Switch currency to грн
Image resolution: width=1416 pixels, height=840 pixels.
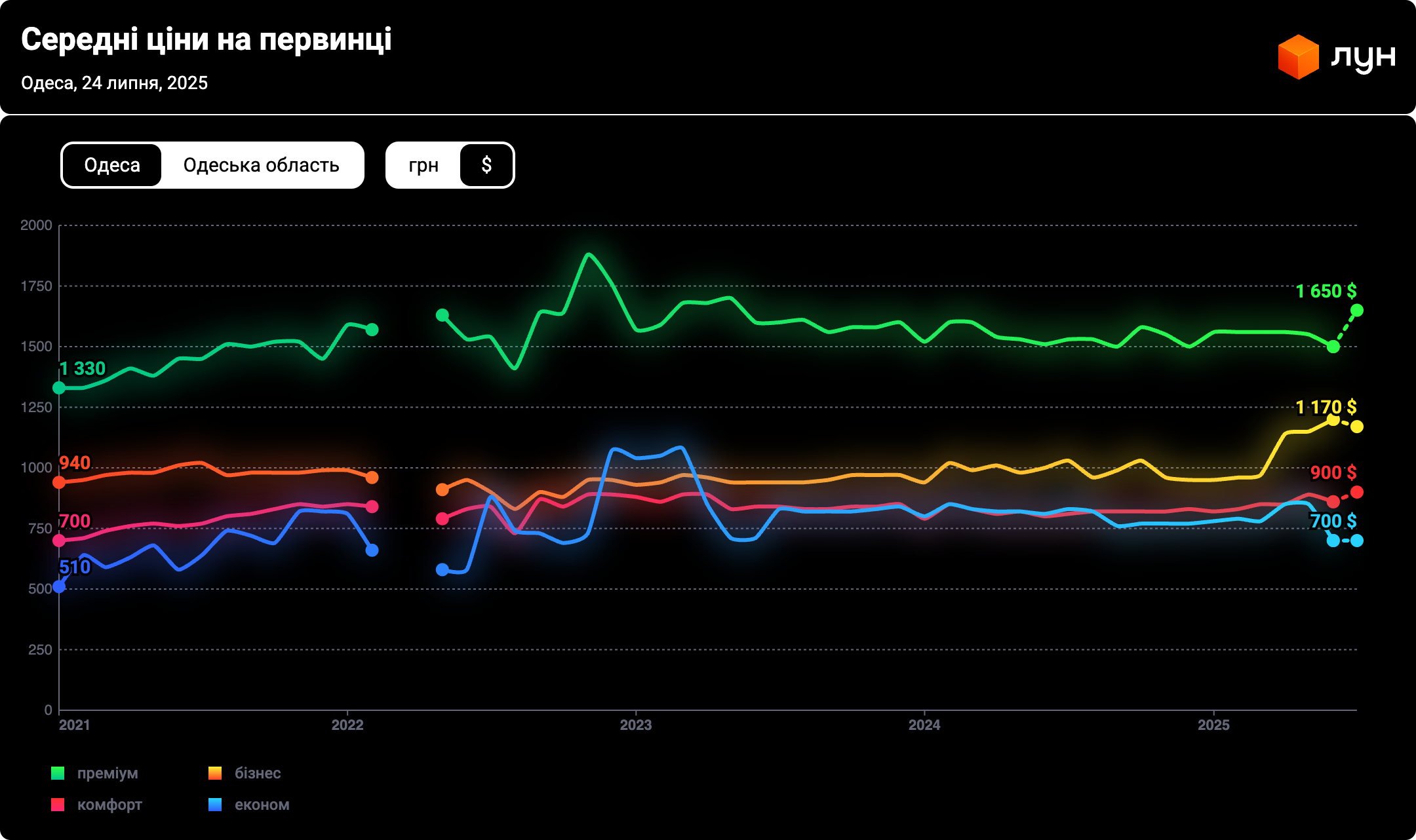[x=423, y=165]
